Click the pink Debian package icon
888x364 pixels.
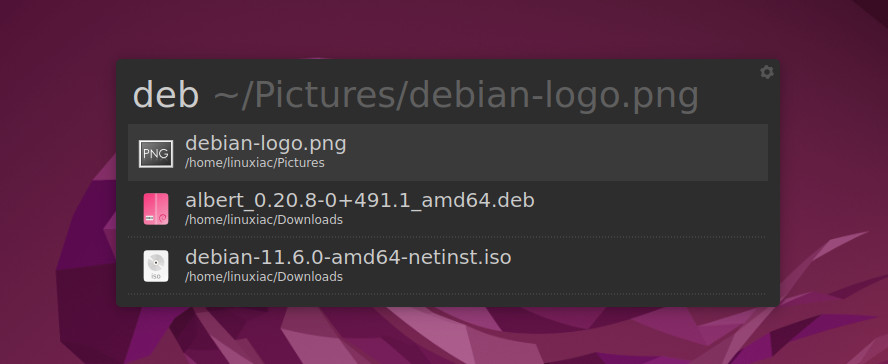tap(156, 209)
